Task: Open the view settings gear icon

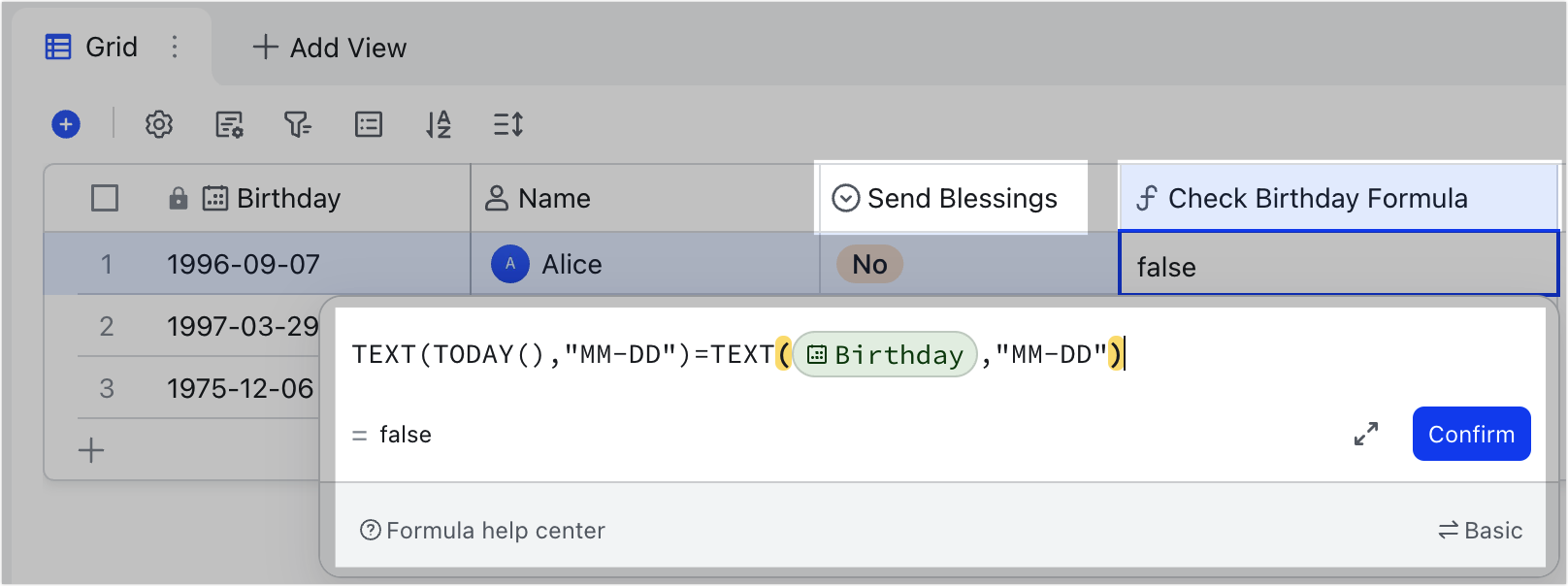Action: click(x=158, y=124)
